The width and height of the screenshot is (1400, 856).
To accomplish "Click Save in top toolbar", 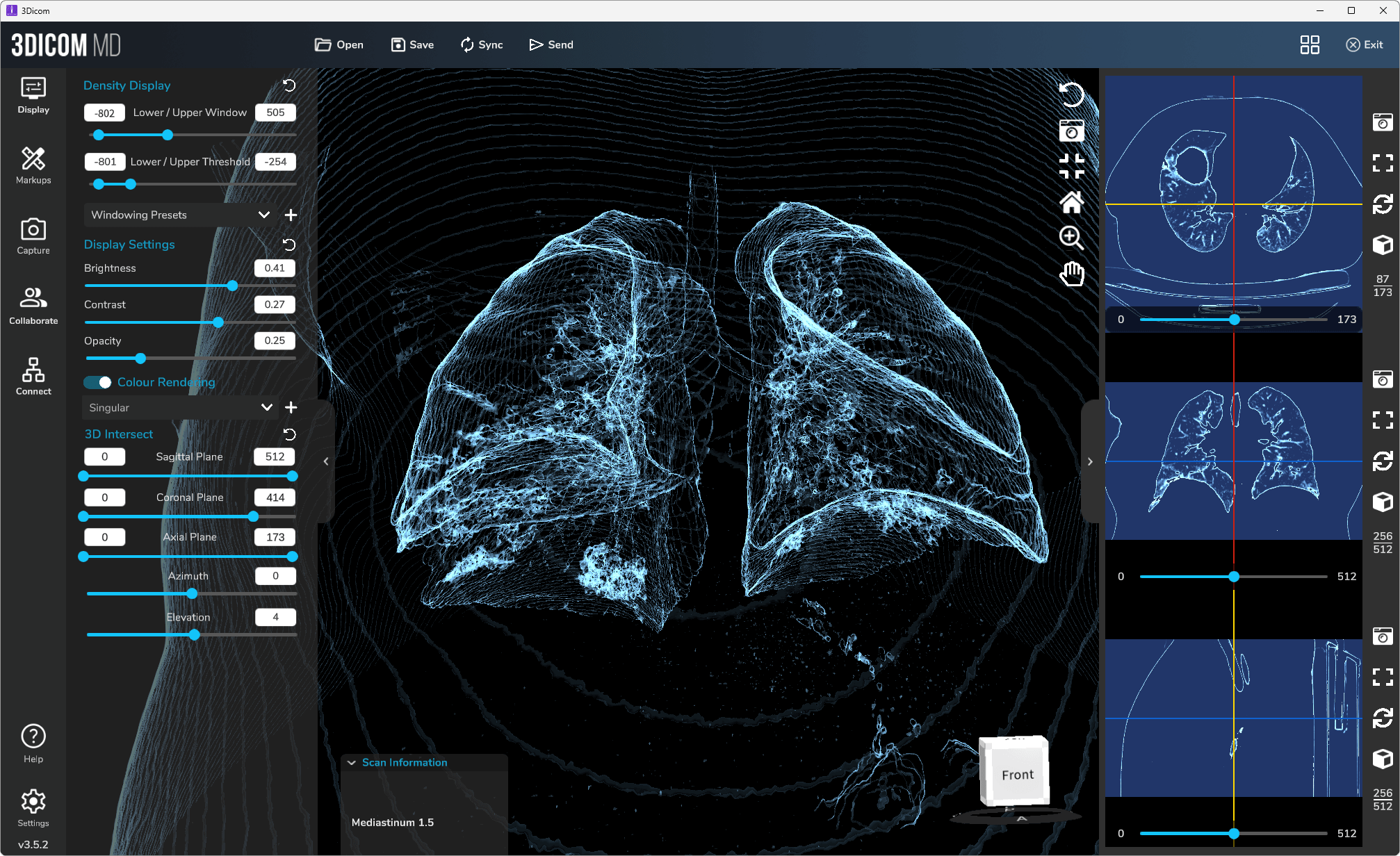I will point(412,44).
